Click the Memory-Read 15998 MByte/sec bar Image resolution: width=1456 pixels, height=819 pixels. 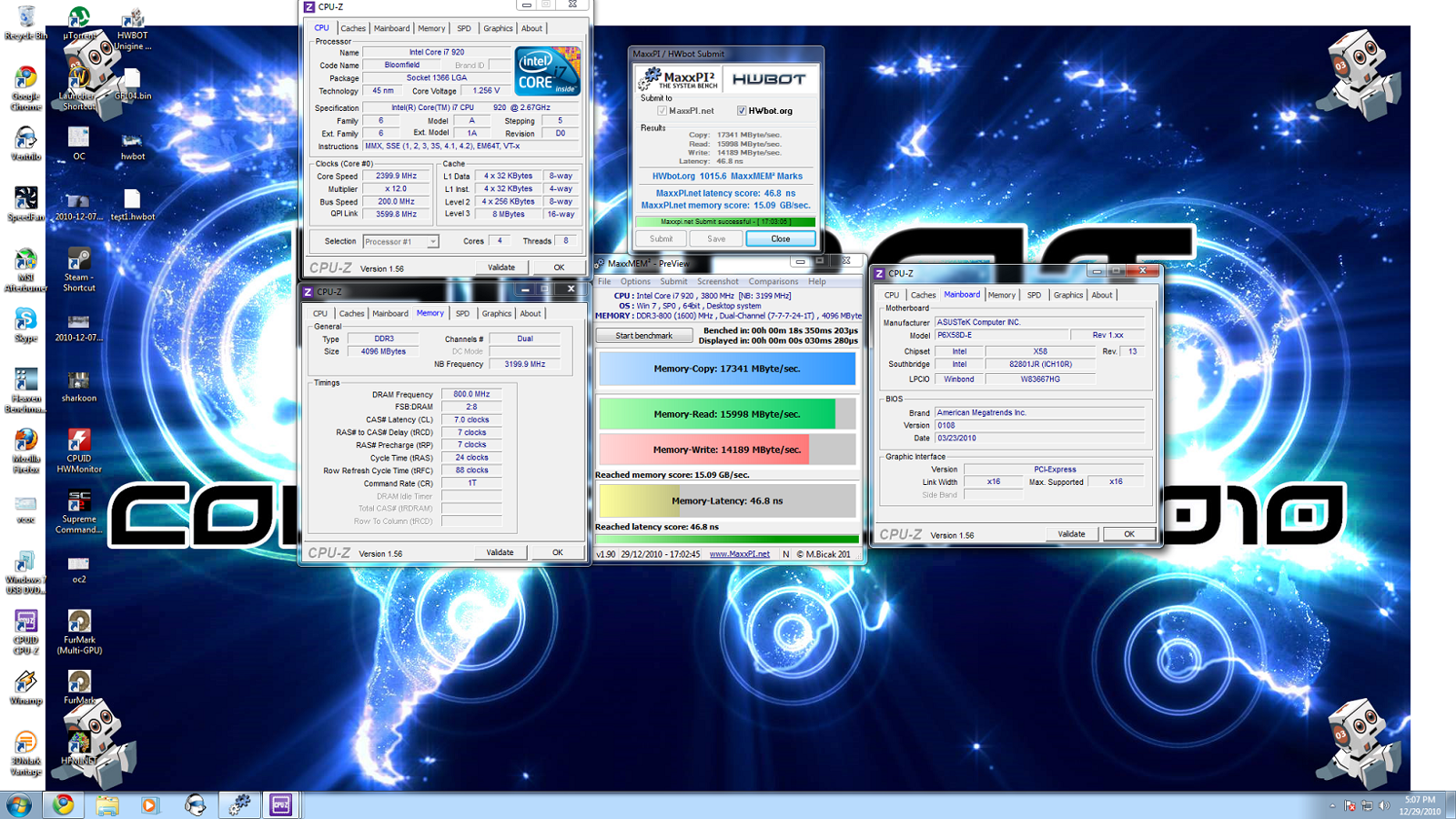coord(727,414)
